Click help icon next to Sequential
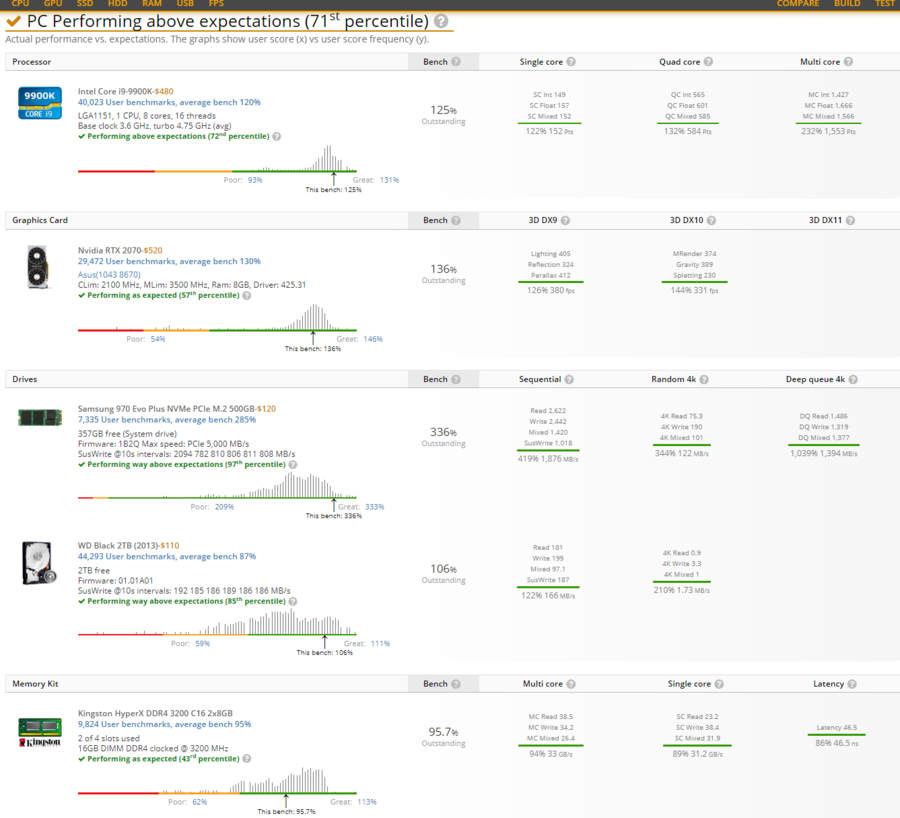The height and width of the screenshot is (818, 900). point(569,379)
